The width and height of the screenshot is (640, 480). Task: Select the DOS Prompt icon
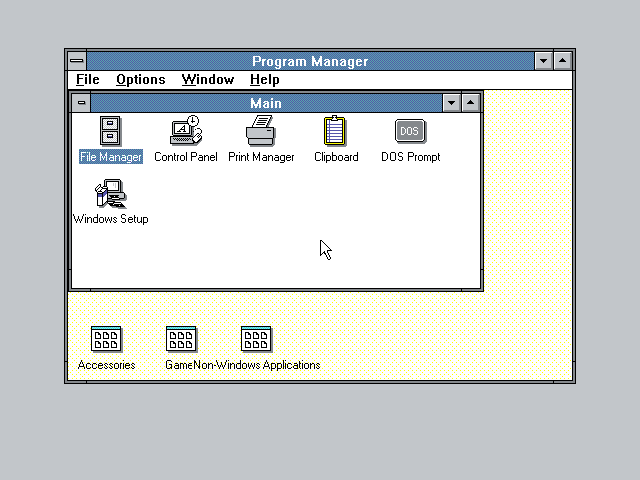[410, 131]
